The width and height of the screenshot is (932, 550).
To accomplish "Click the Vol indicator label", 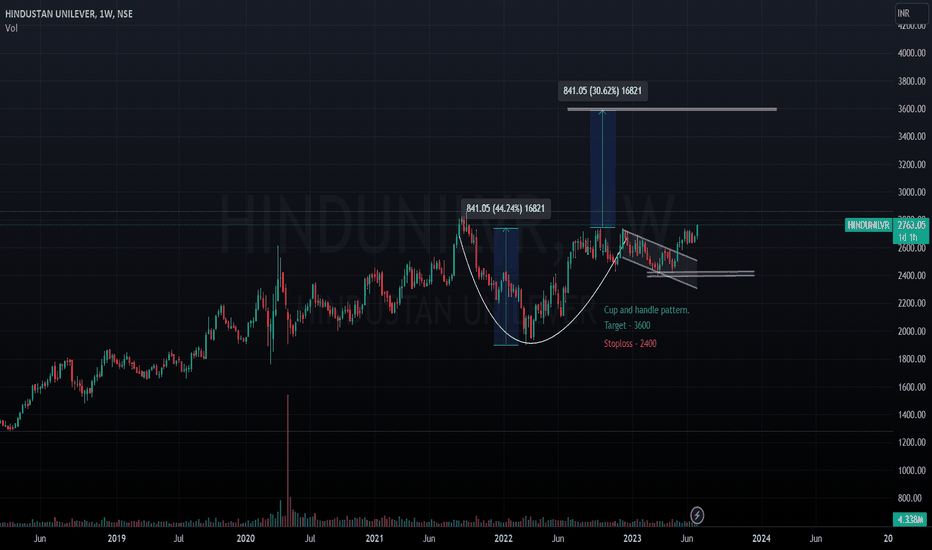I will [x=11, y=28].
